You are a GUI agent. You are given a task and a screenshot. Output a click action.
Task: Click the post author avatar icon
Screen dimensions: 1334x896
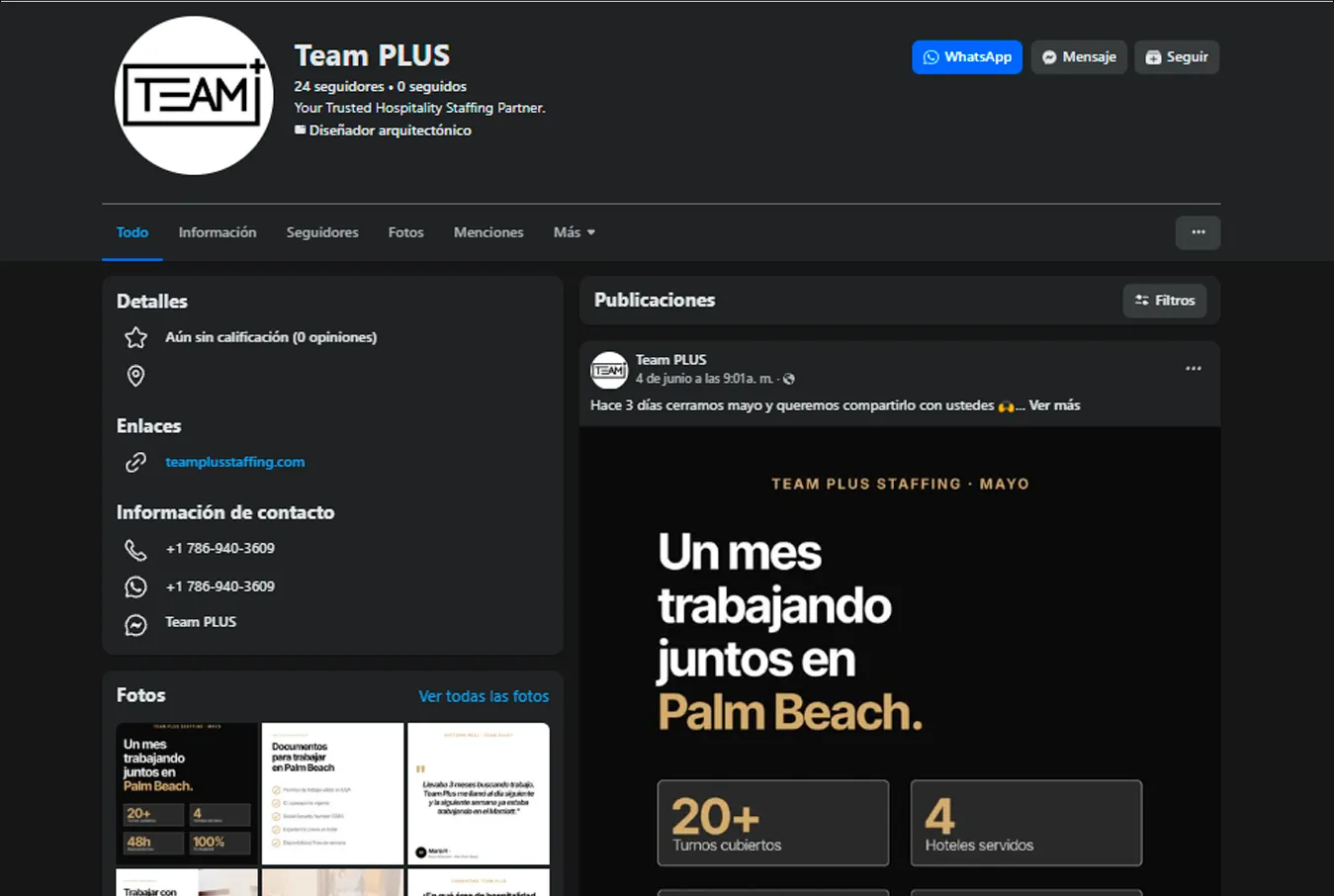click(609, 370)
